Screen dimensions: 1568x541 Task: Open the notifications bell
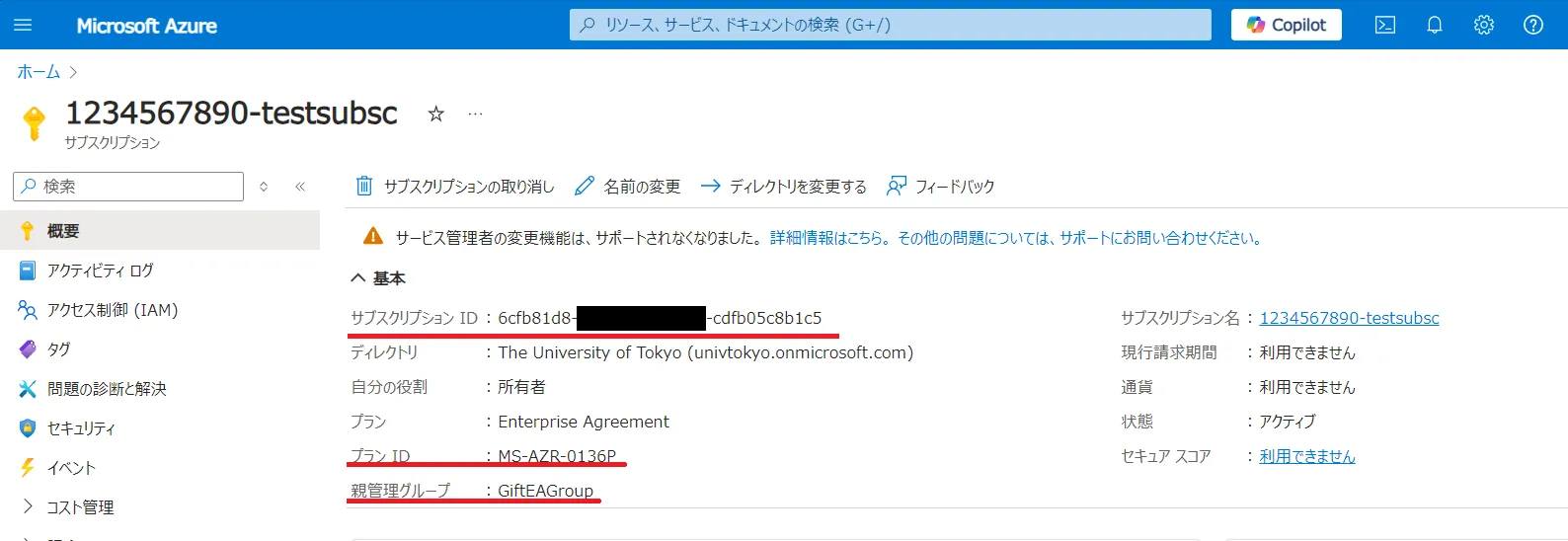click(1435, 25)
